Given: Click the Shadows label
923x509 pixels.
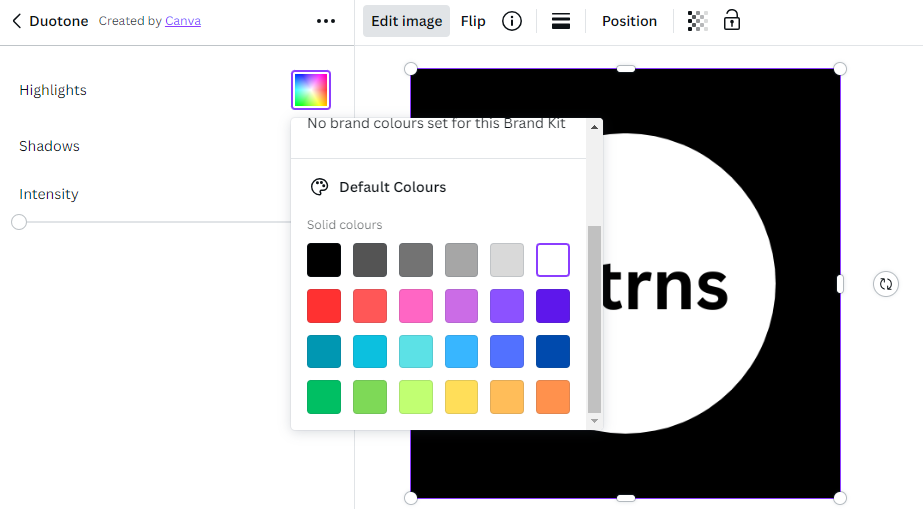Looking at the screenshot, I should pyautogui.click(x=49, y=146).
